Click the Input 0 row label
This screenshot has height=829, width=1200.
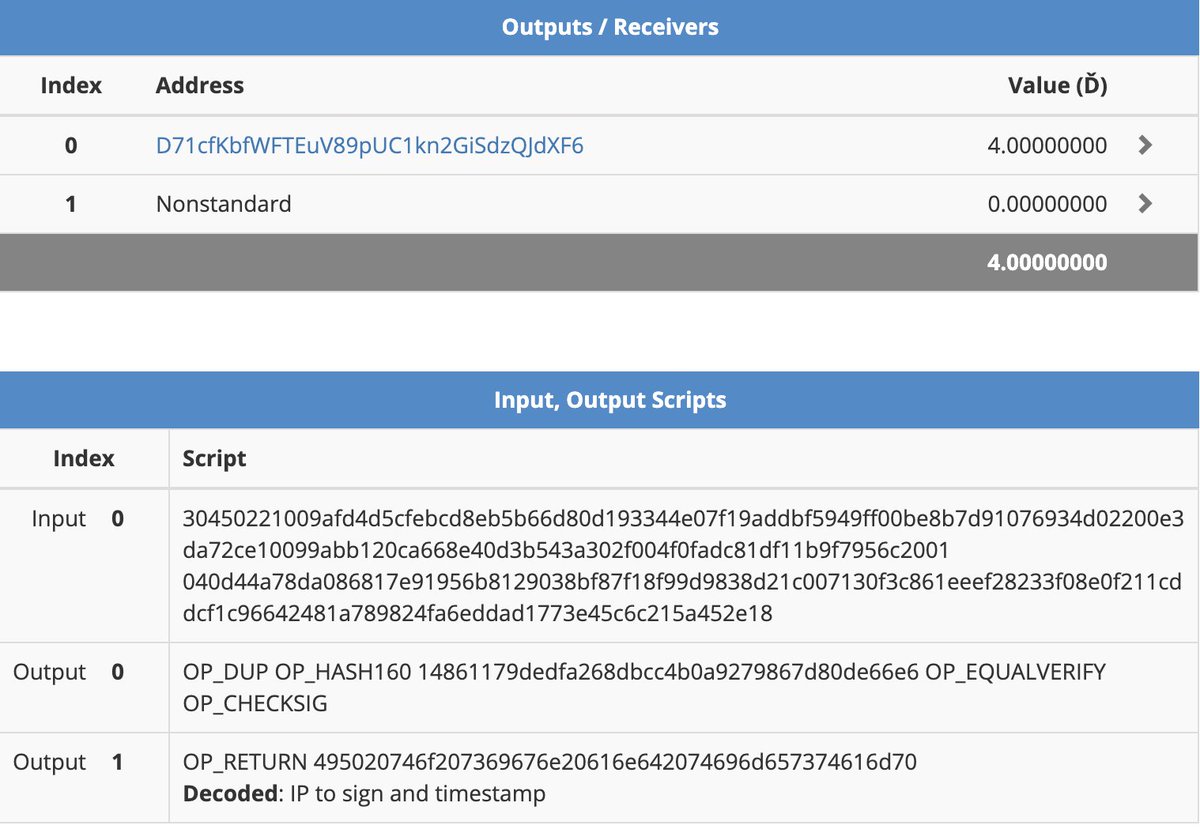(85, 519)
